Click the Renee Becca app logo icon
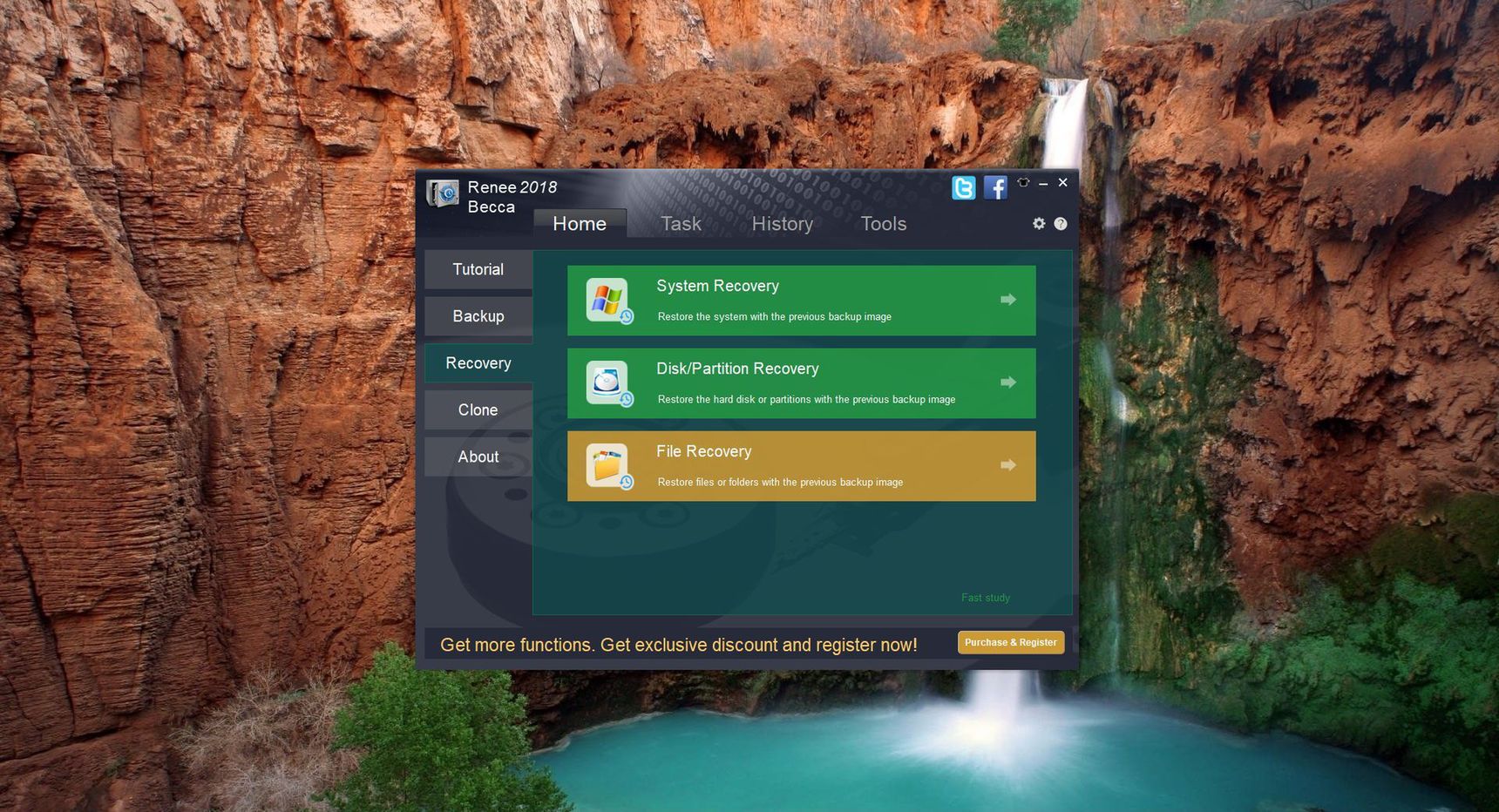This screenshot has width=1499, height=812. pos(444,193)
